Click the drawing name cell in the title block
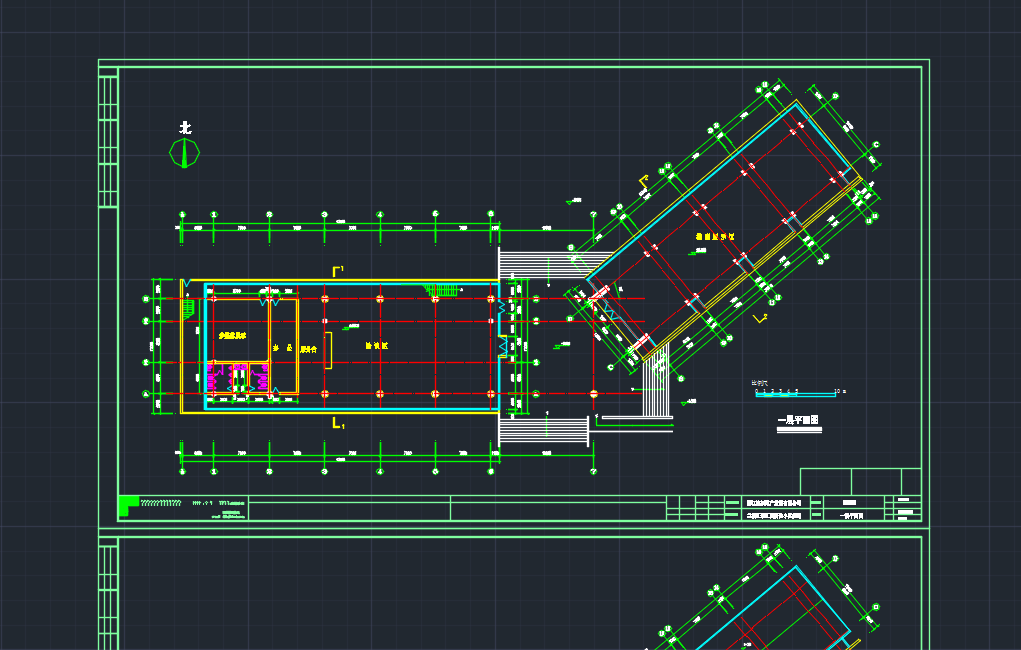 pyautogui.click(x=852, y=516)
